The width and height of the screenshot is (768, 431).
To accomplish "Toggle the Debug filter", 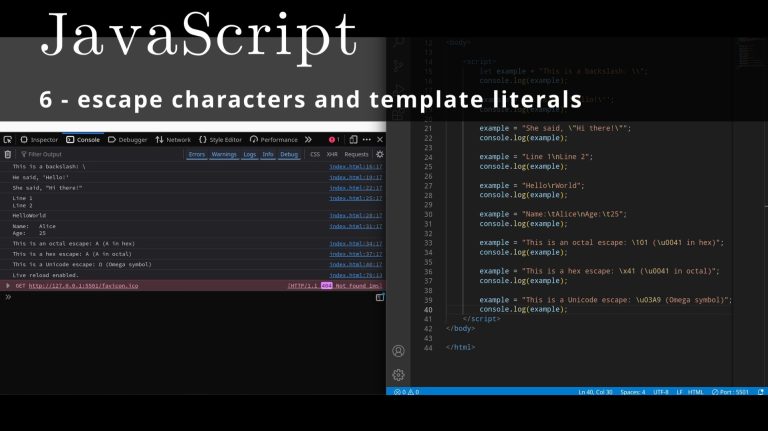I will point(289,154).
